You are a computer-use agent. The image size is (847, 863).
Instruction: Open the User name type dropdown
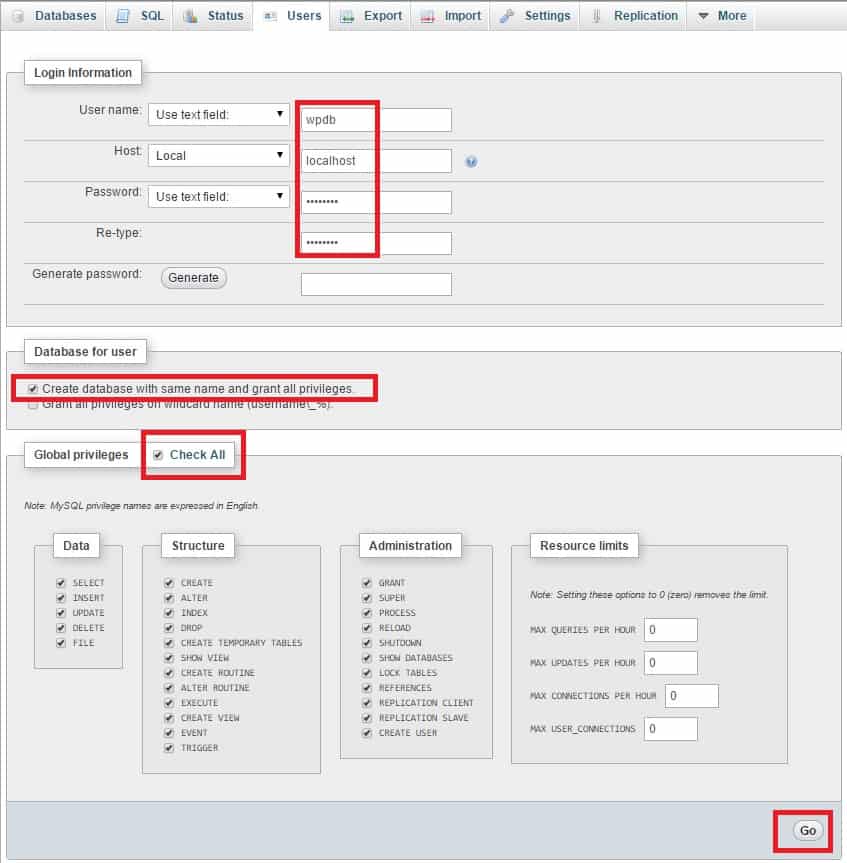tap(219, 115)
